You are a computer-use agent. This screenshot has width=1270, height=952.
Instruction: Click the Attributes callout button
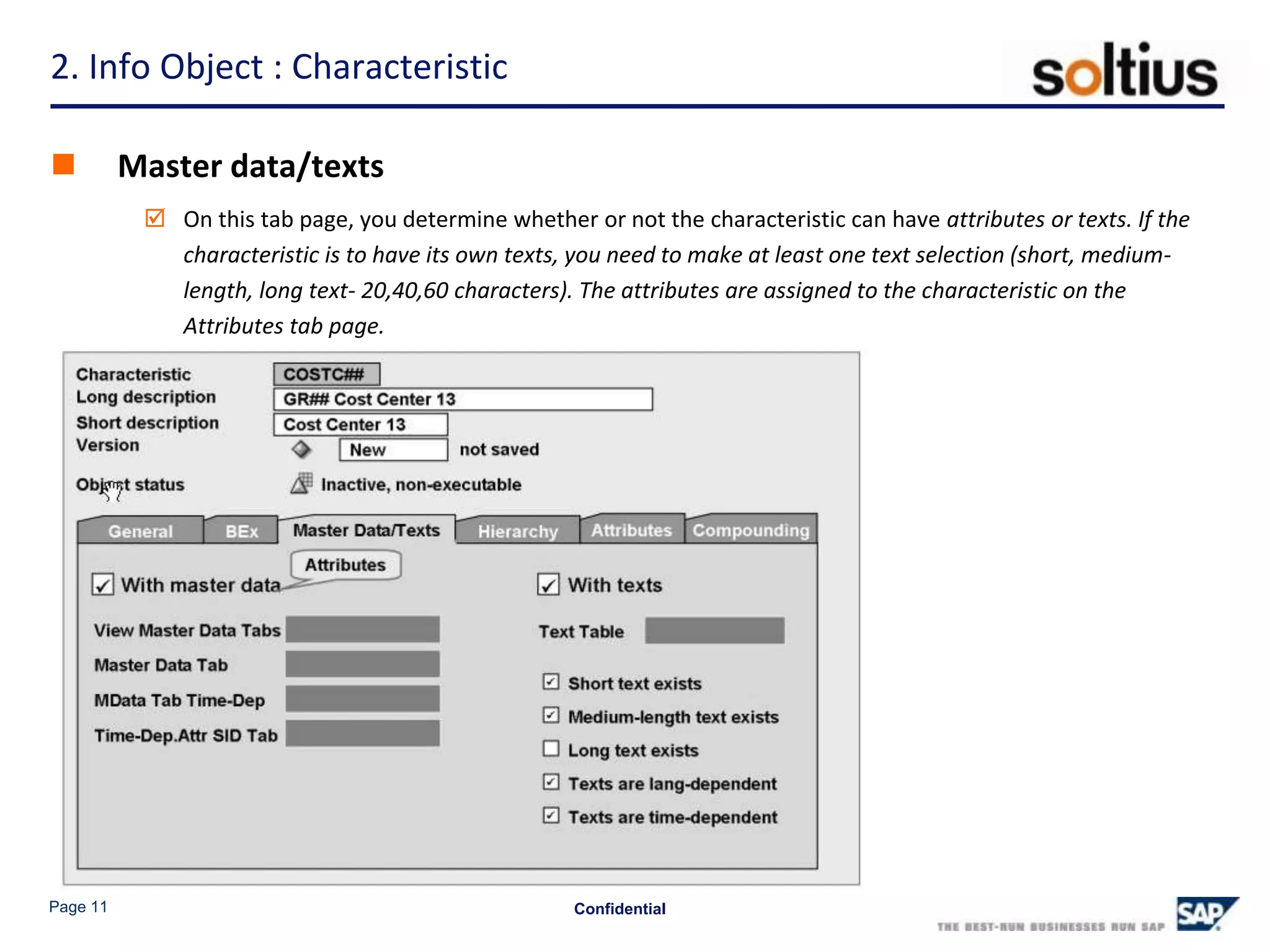345,565
